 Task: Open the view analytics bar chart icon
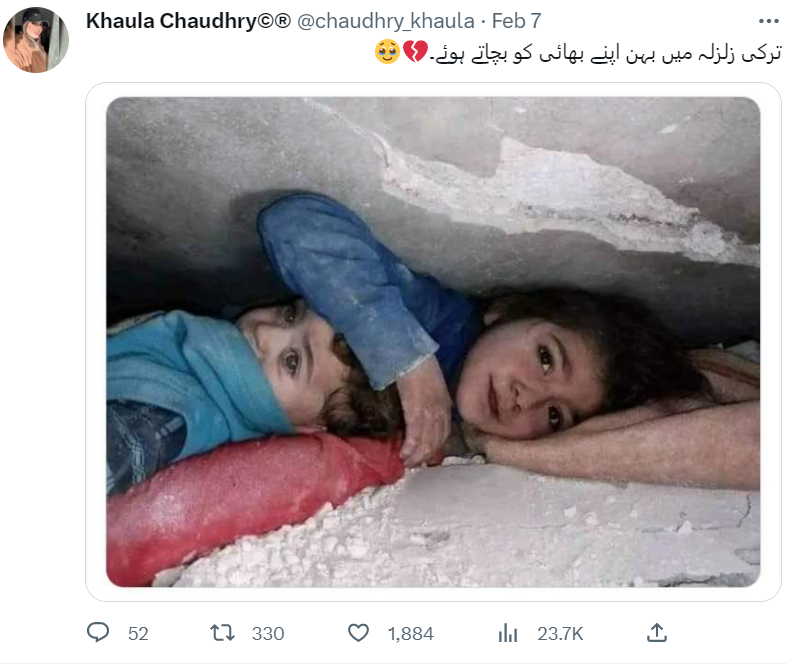(x=507, y=632)
